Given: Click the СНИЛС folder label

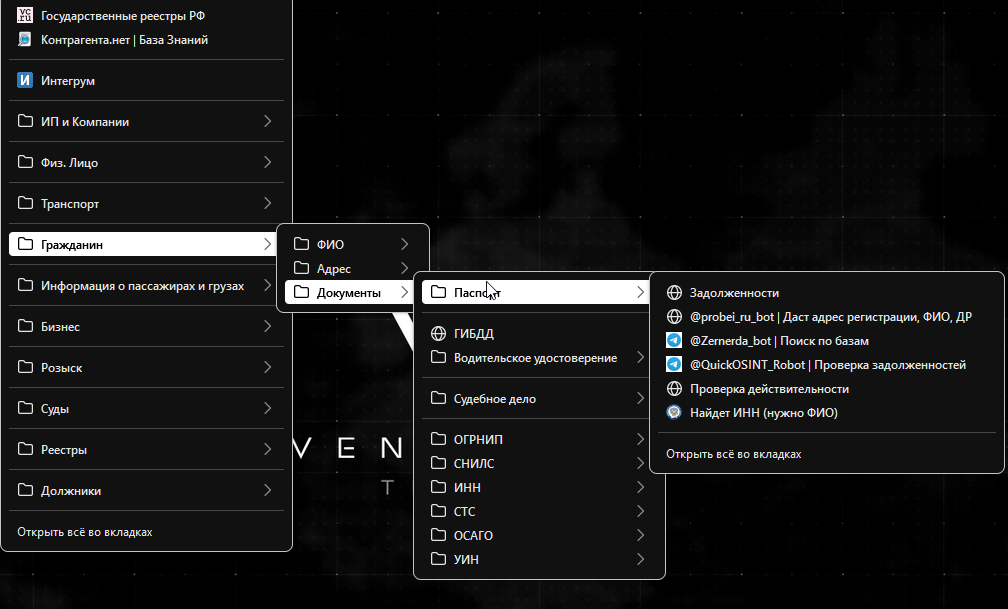Looking at the screenshot, I should (x=474, y=463).
